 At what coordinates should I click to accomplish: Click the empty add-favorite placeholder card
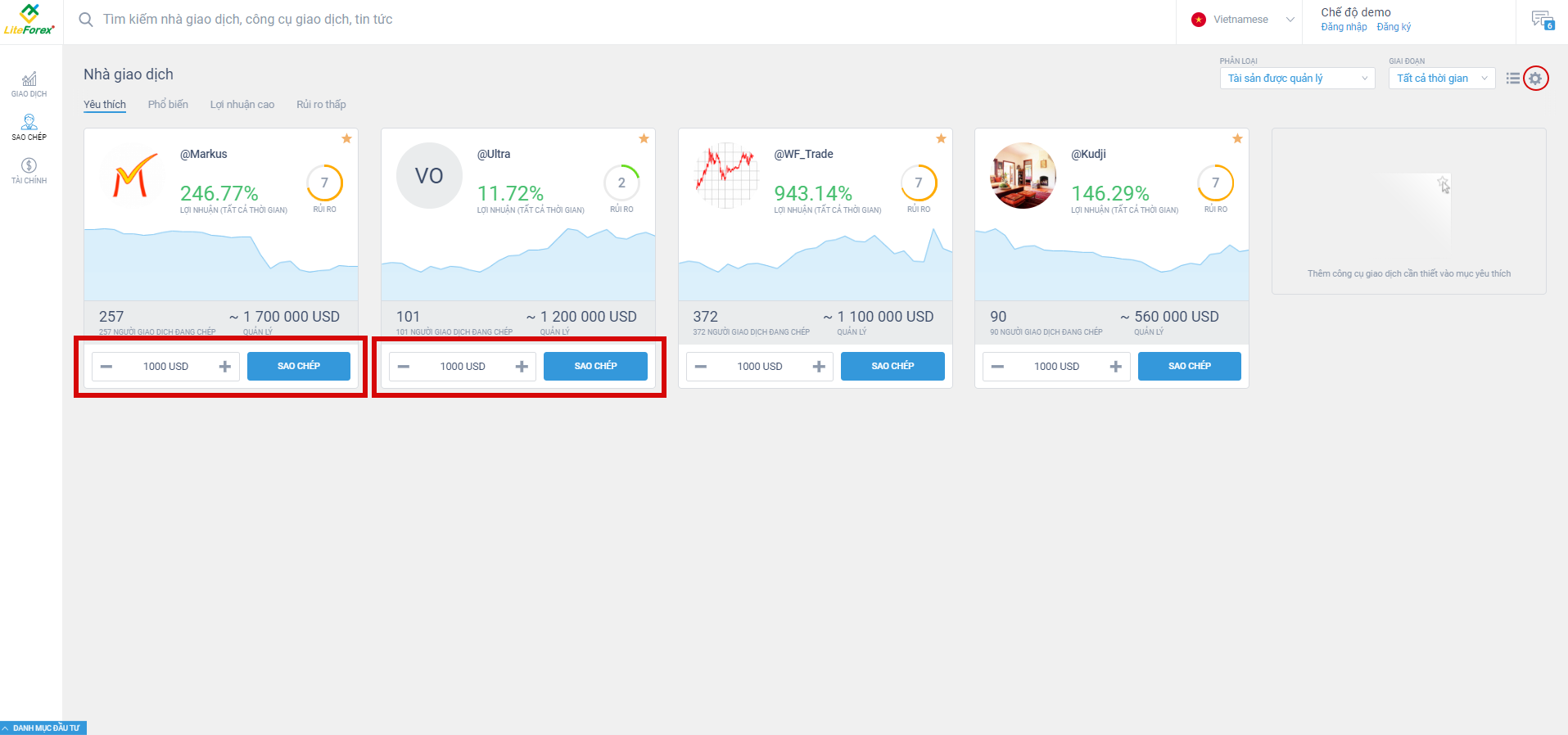[1409, 211]
